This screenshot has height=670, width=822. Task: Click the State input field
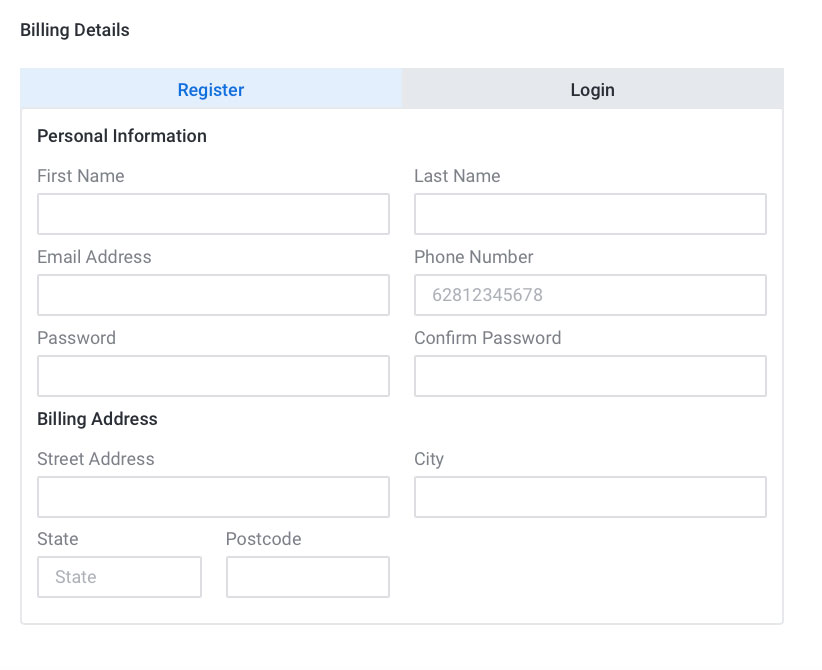pos(119,576)
